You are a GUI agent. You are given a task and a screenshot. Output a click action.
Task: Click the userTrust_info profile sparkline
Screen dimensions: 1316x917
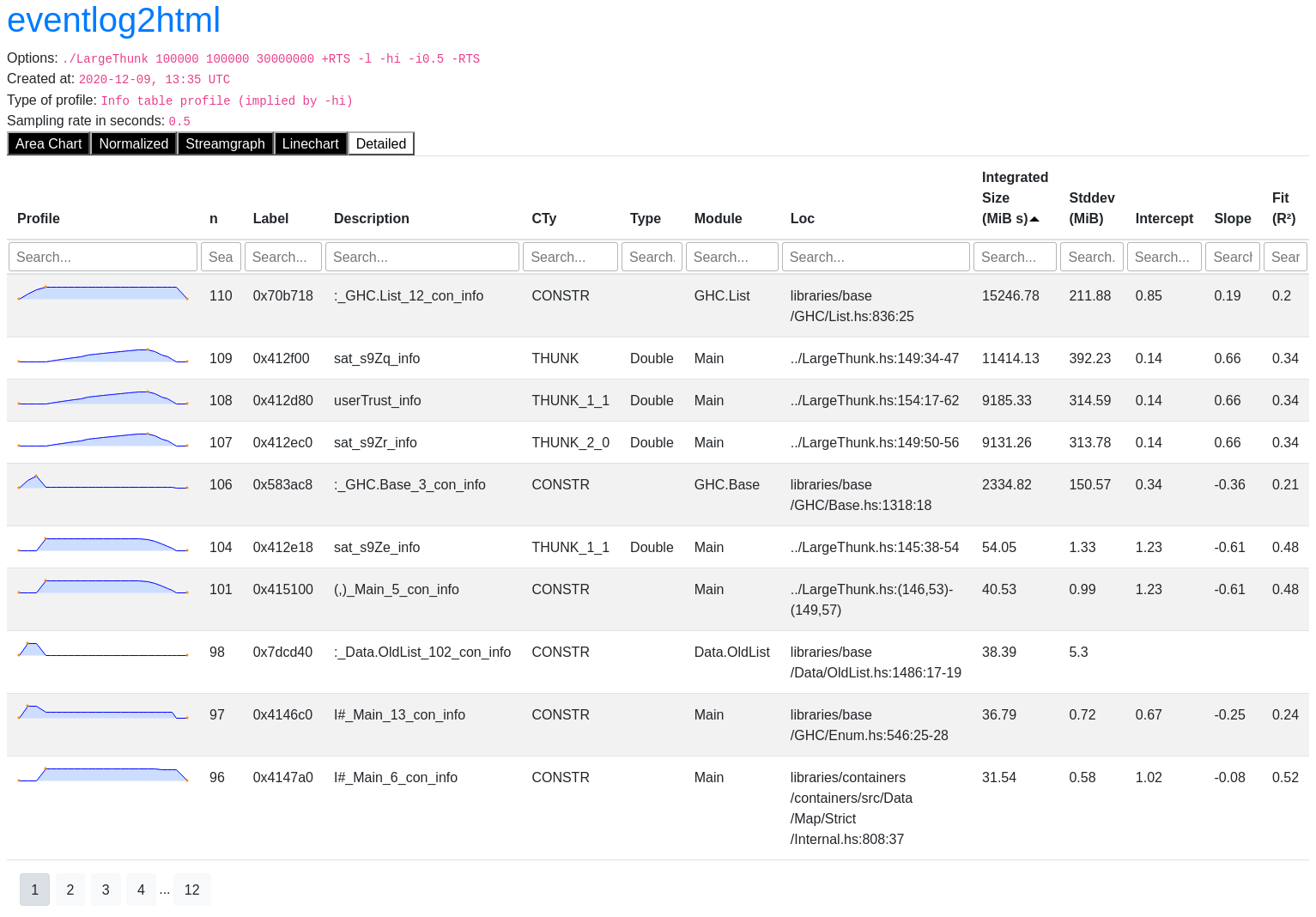103,398
